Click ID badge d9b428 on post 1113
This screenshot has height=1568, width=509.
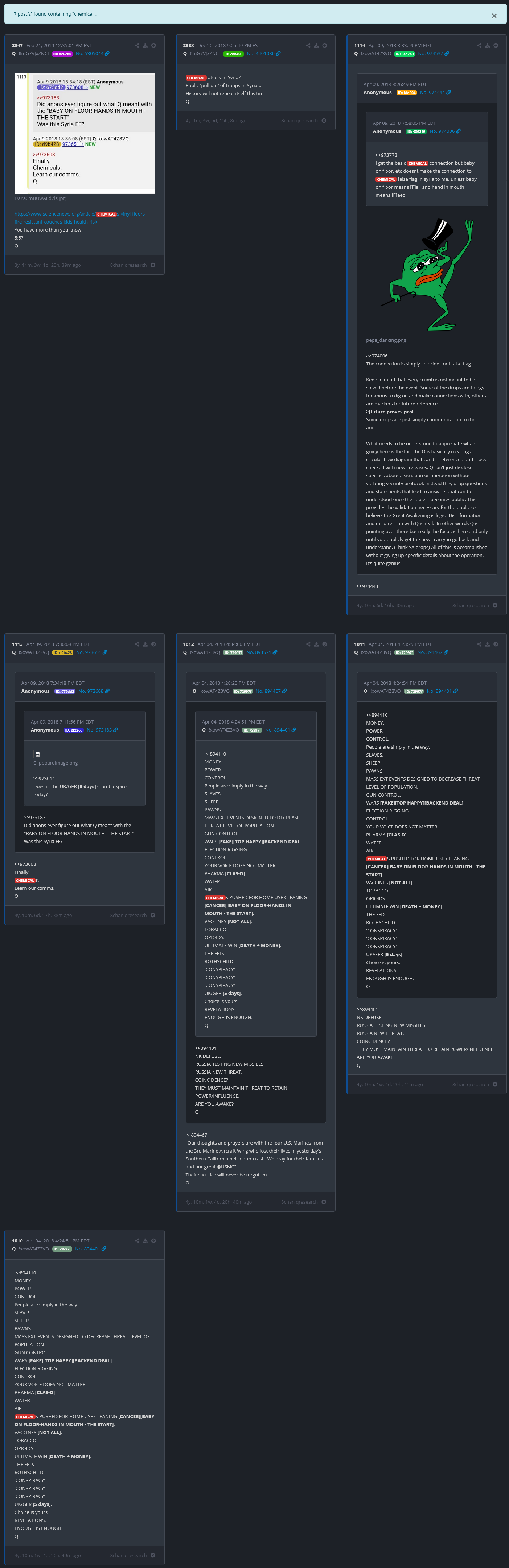point(63,652)
